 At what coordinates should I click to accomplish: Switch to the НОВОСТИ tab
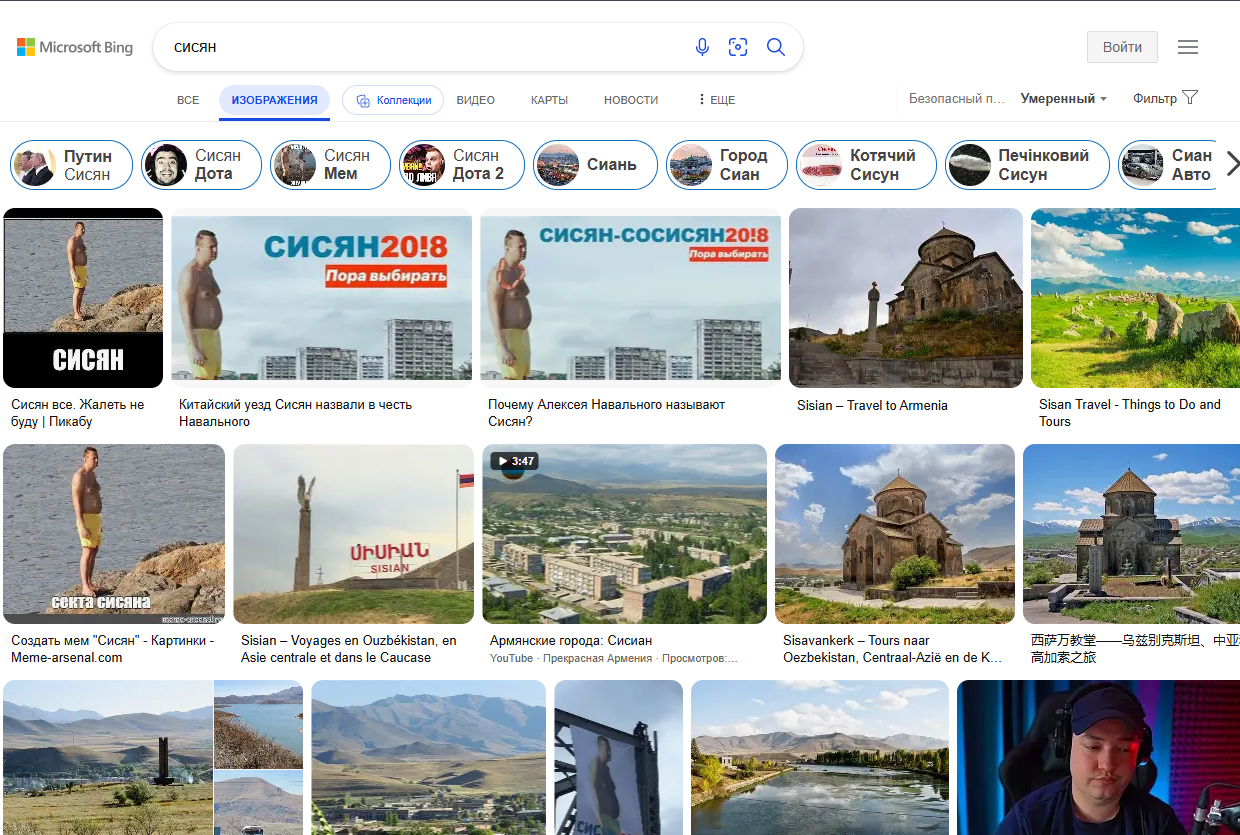pos(631,100)
